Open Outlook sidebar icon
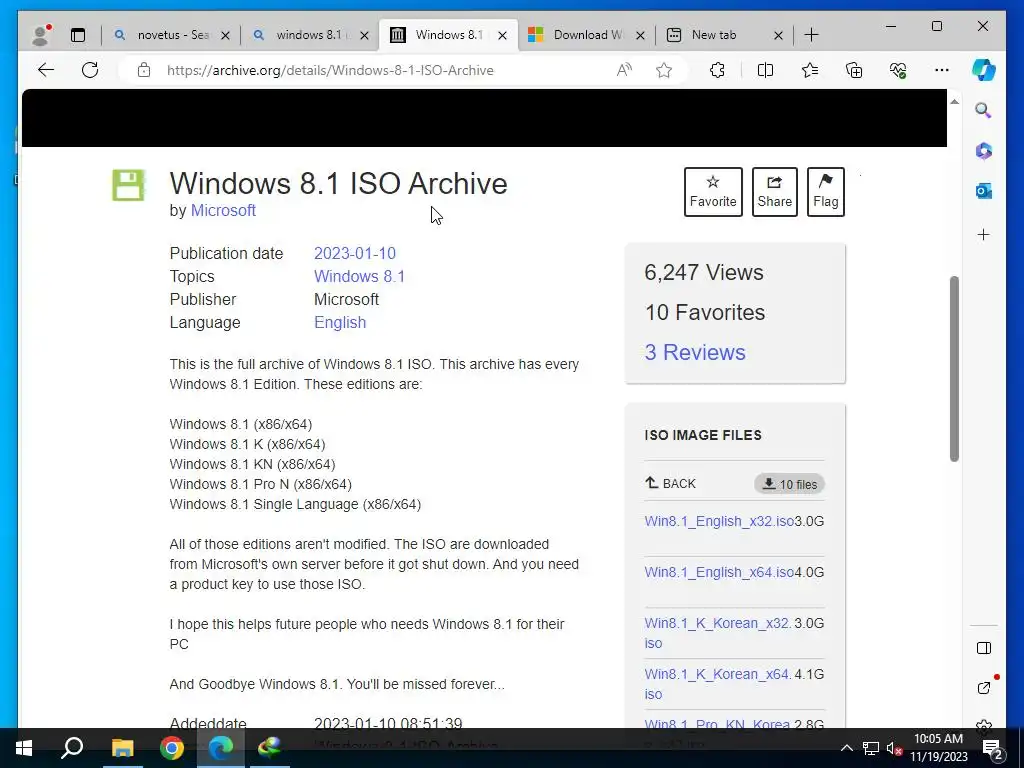The width and height of the screenshot is (1024, 768). point(984,191)
